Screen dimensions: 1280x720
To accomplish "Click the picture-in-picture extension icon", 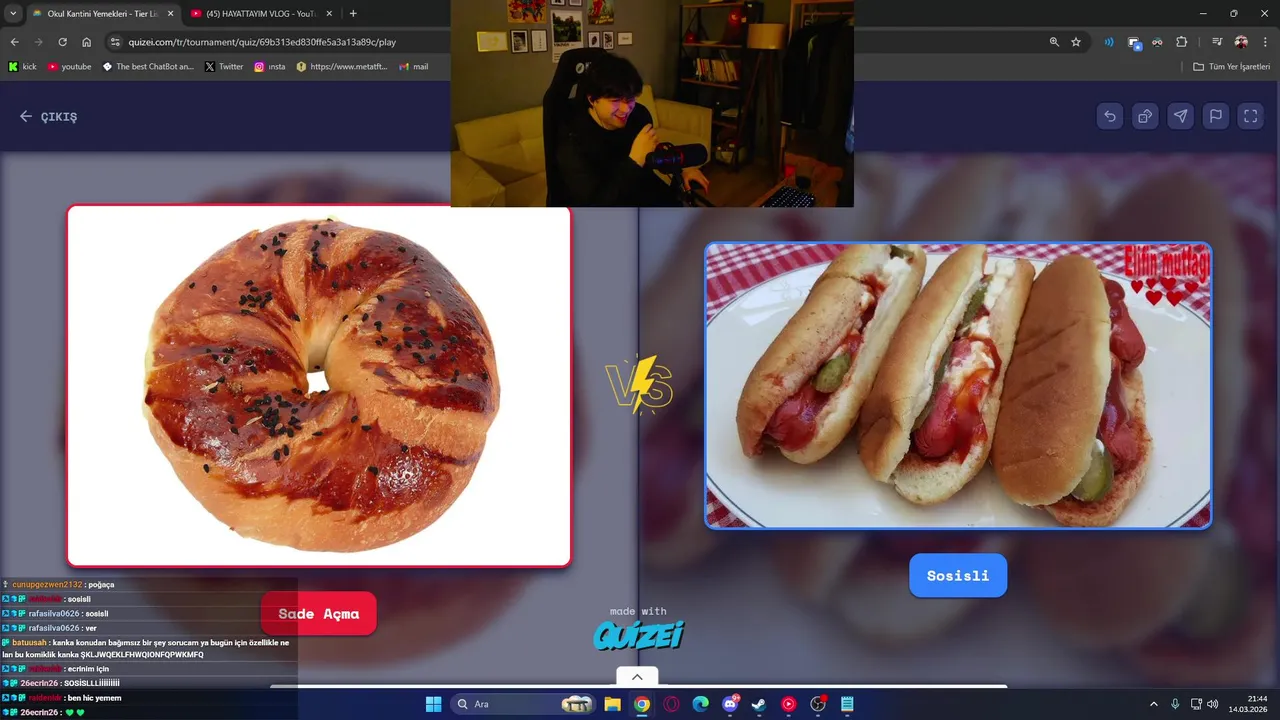I will click(1134, 42).
